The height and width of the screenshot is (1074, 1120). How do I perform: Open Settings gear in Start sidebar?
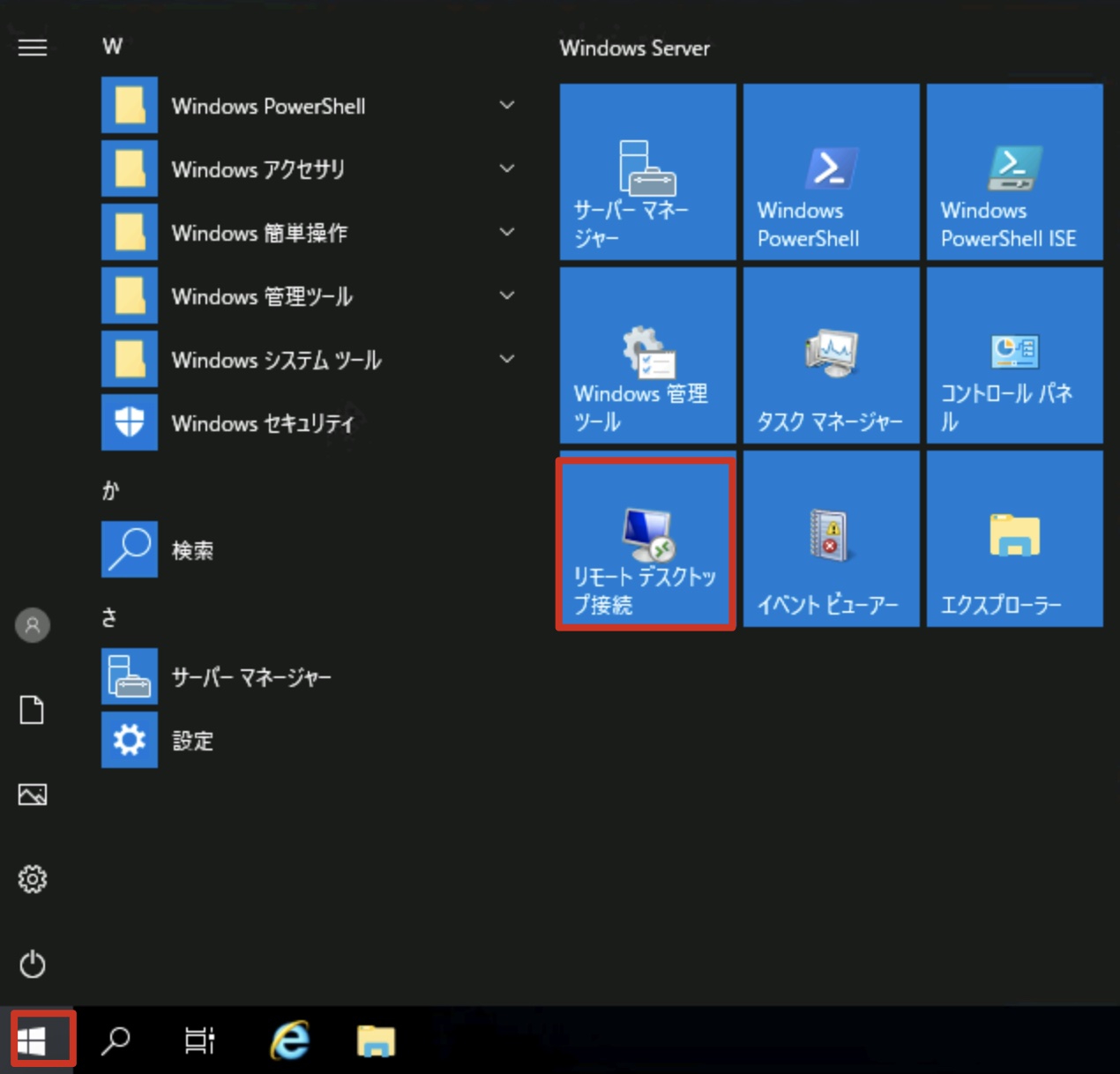tap(33, 879)
